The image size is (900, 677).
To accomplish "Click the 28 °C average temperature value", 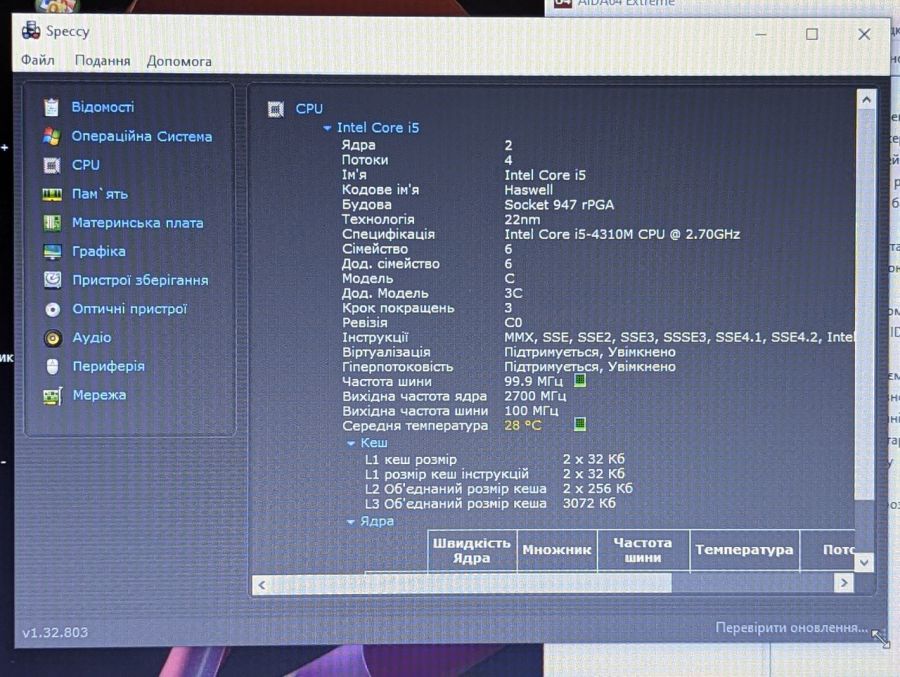I will click(522, 425).
